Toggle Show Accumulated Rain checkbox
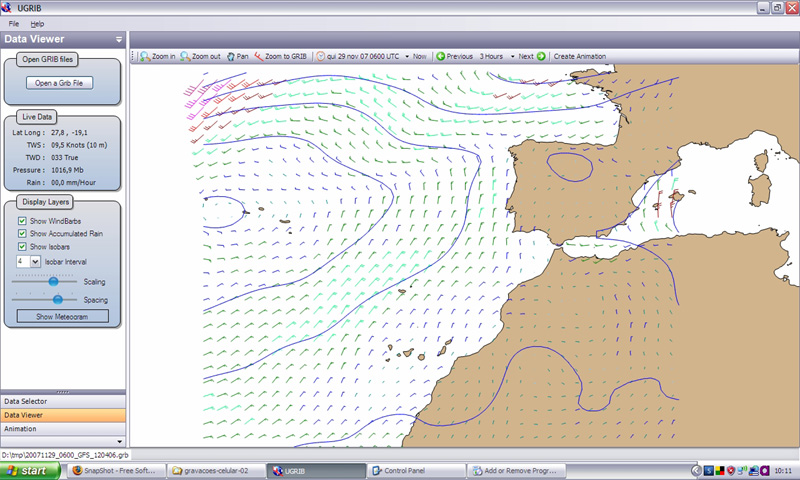800x480 pixels. click(x=22, y=234)
